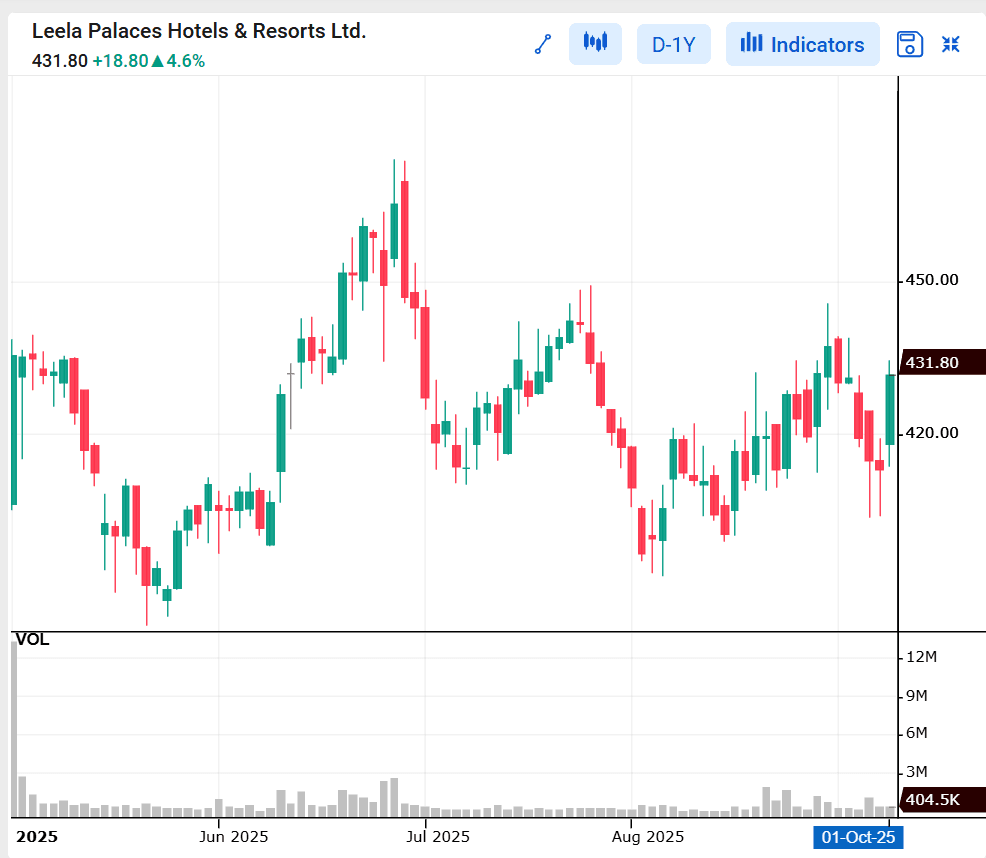Image resolution: width=986 pixels, height=858 pixels.
Task: Click the 2025 label on the time axis
Action: 36,837
